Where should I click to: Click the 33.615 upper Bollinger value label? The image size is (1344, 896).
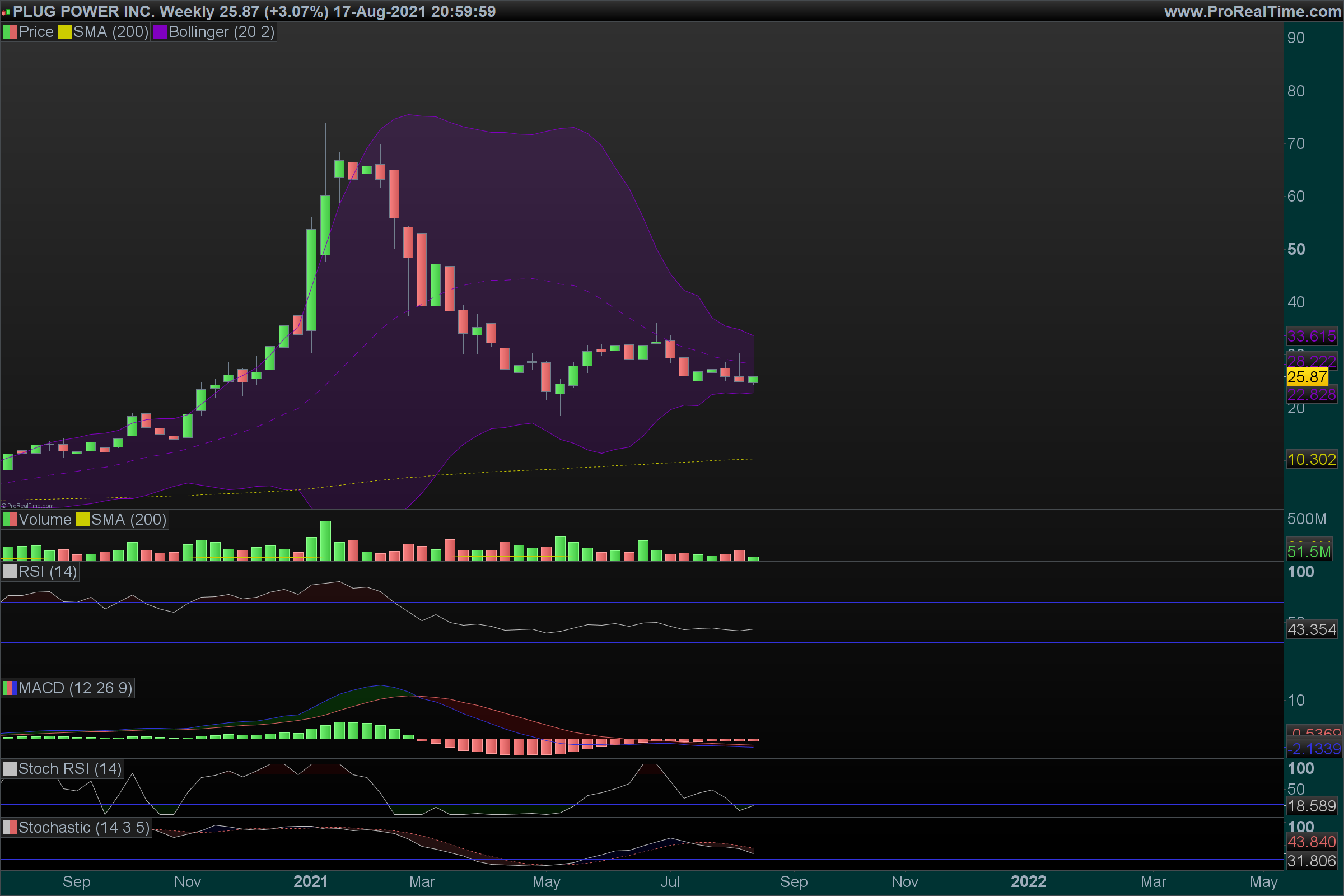coord(1311,336)
